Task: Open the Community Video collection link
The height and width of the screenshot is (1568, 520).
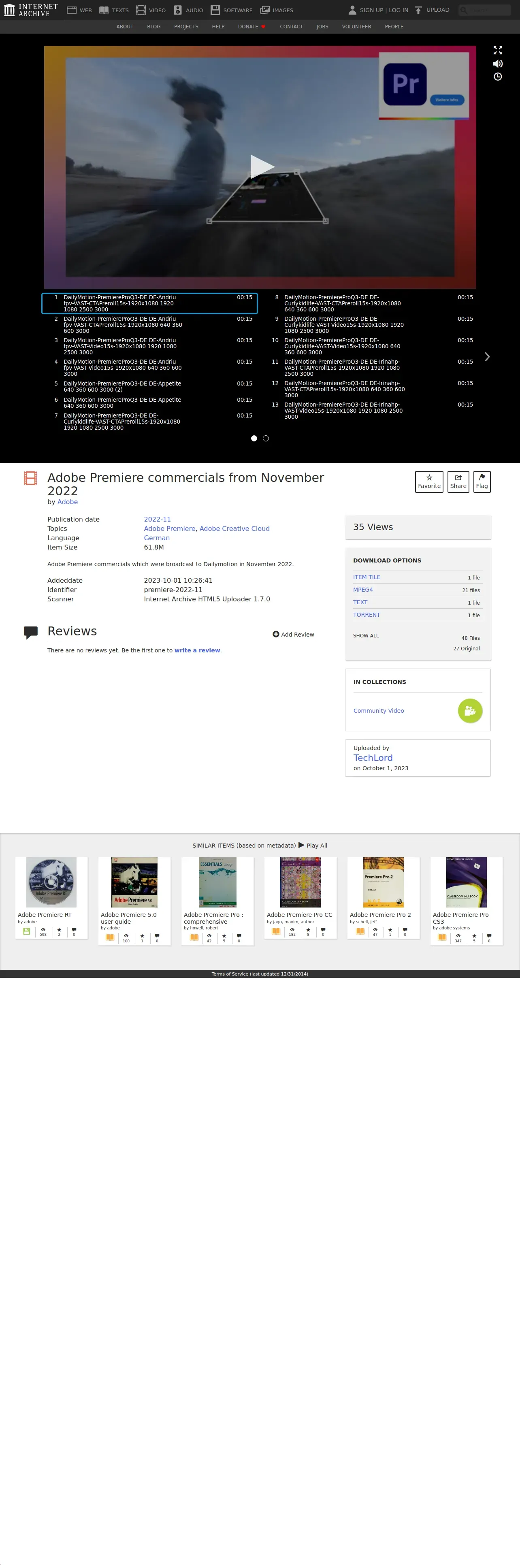Action: click(x=379, y=711)
